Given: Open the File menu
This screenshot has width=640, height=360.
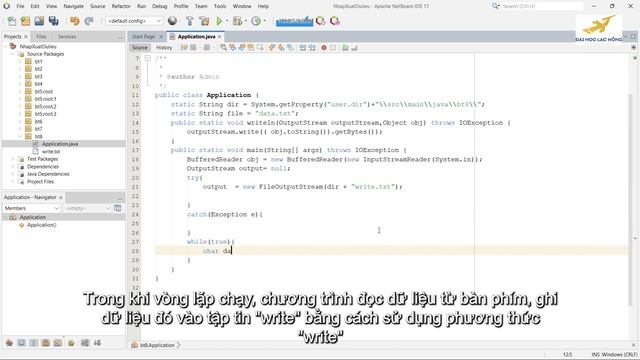Looking at the screenshot, I should [20, 6].
